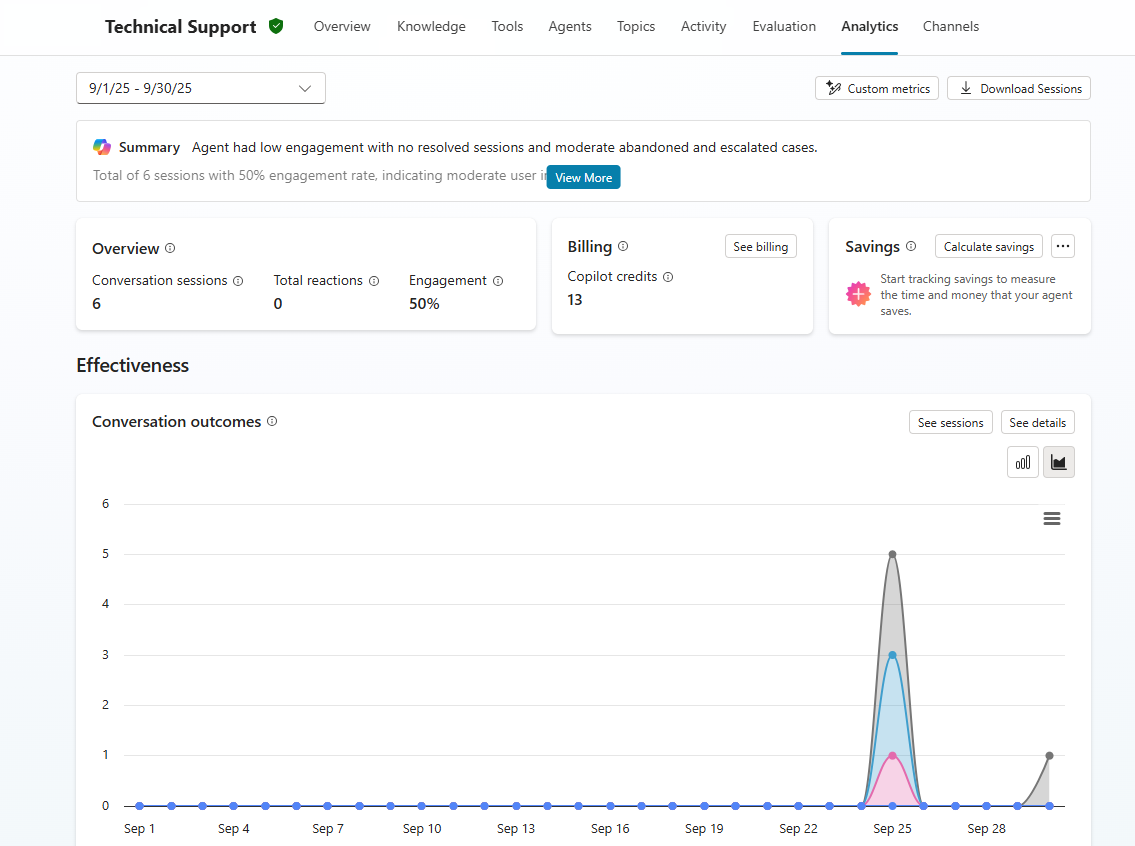Image resolution: width=1135 pixels, height=846 pixels.
Task: Open the Knowledge tab
Action: point(431,27)
